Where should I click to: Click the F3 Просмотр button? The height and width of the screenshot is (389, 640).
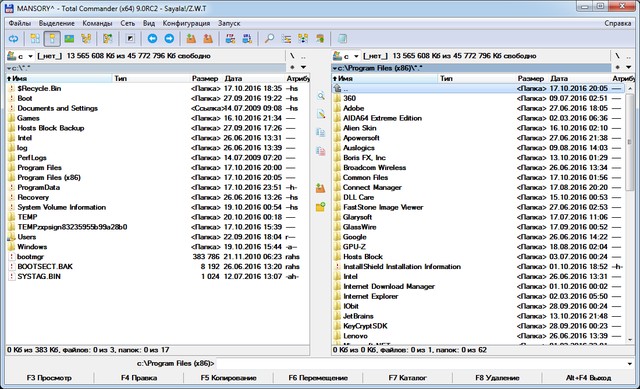(x=49, y=378)
